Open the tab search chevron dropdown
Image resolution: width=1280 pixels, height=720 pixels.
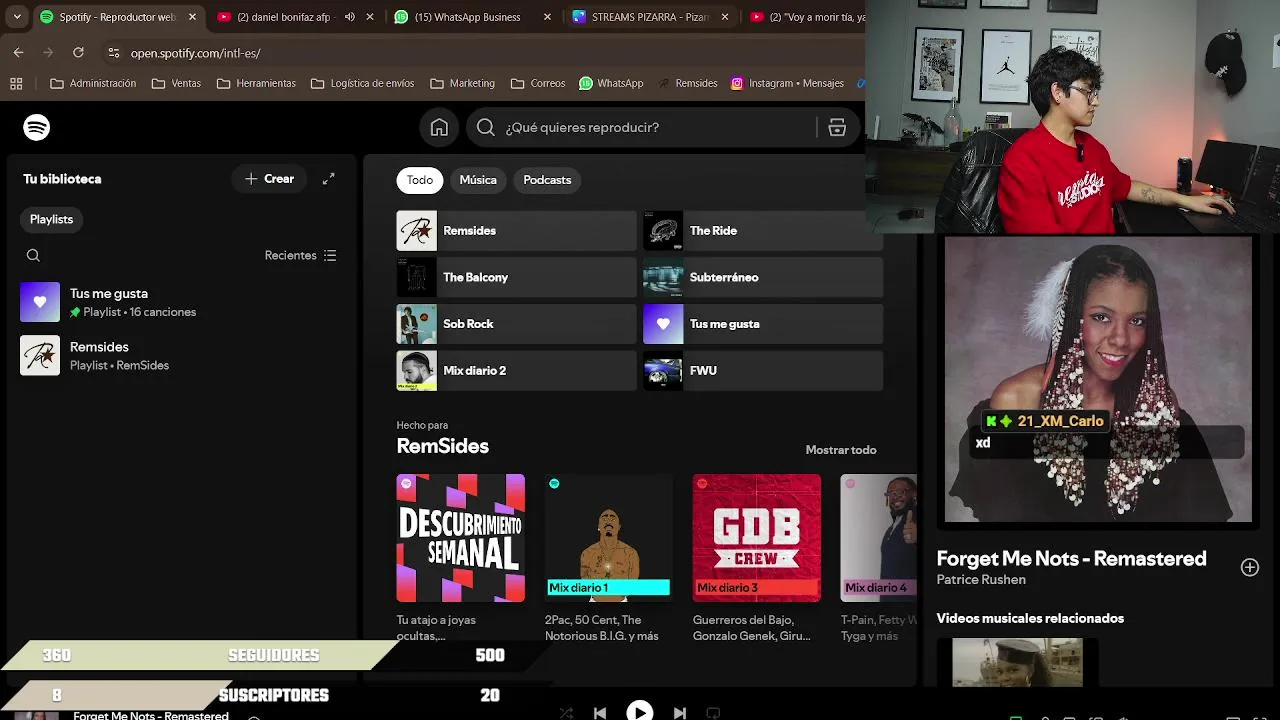tap(17, 17)
